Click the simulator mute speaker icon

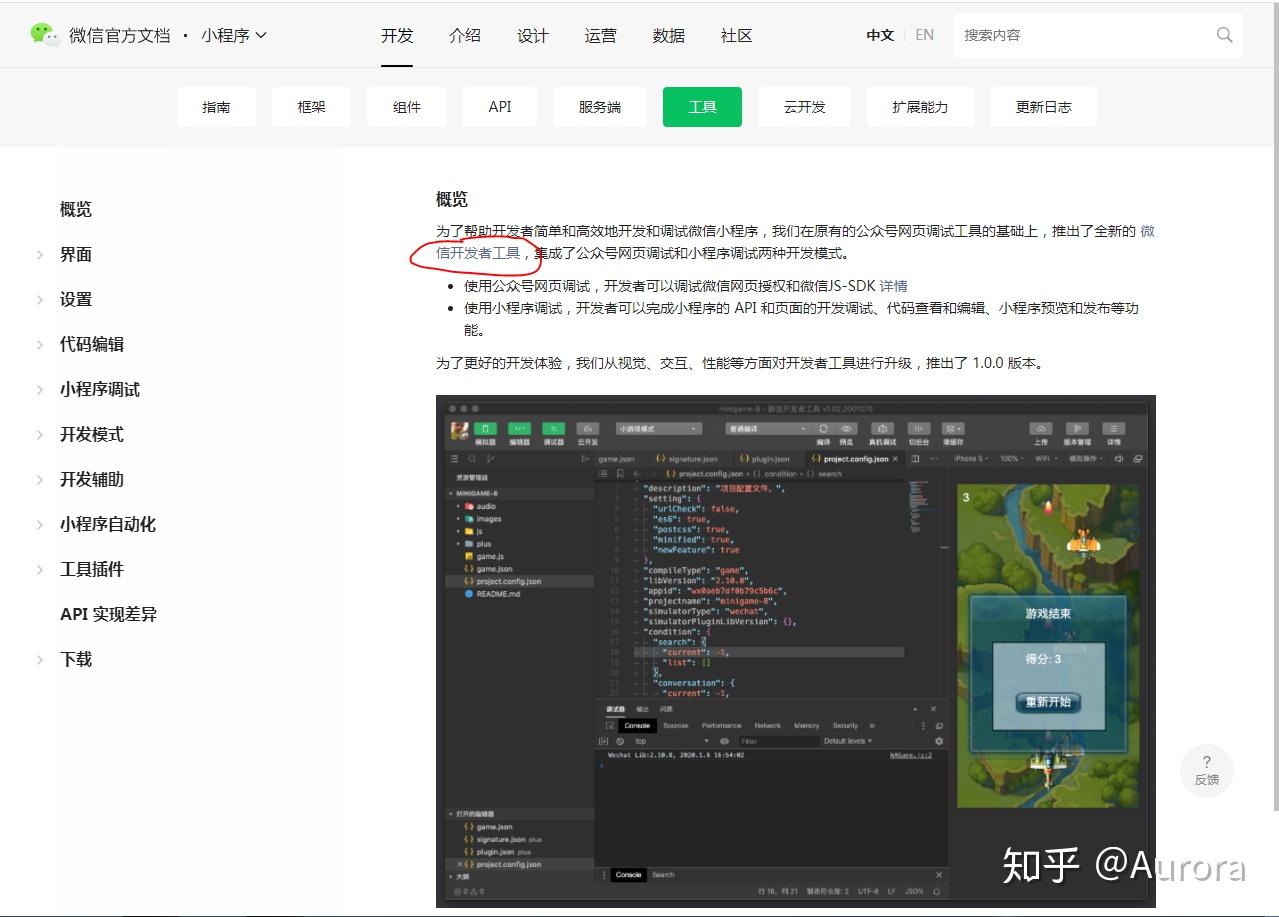(1119, 459)
